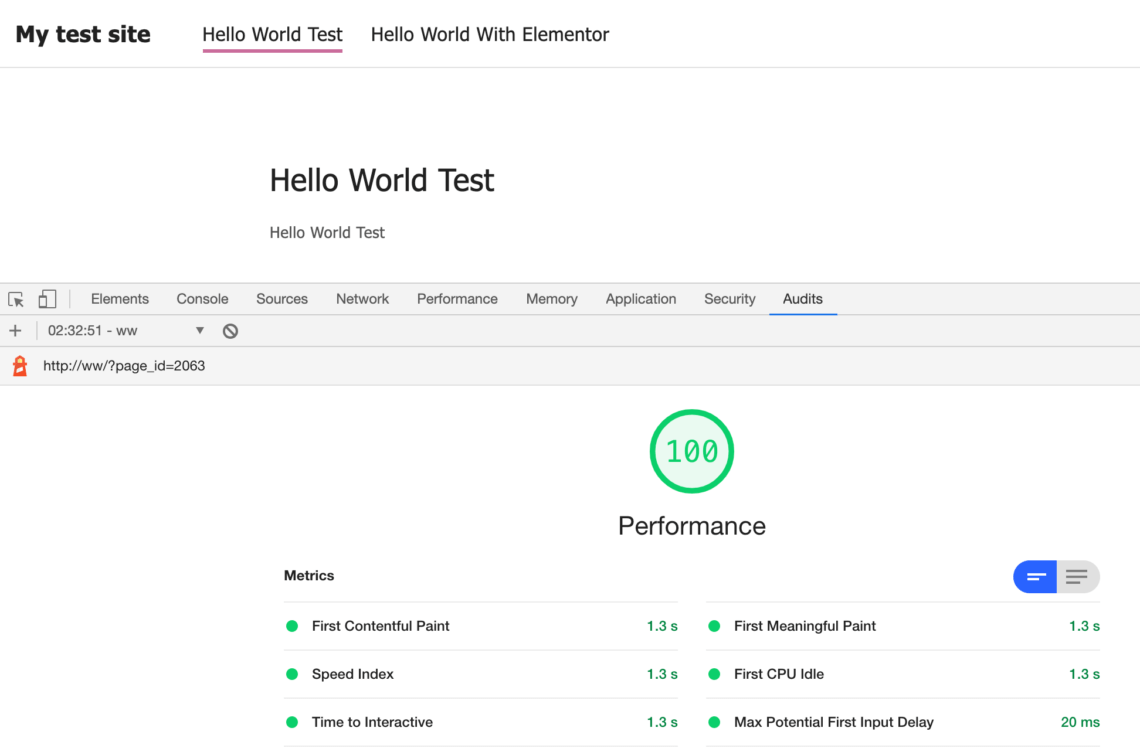Image resolution: width=1140 pixels, height=755 pixels.
Task: Select the inspect element cursor icon
Action: [x=16, y=299]
